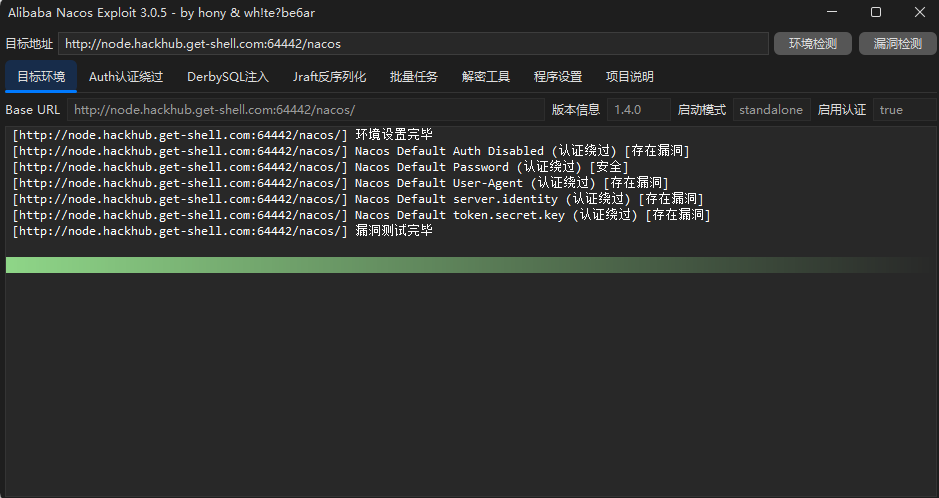
Task: Focus the 目标地址 URL input field
Action: pyautogui.click(x=413, y=44)
